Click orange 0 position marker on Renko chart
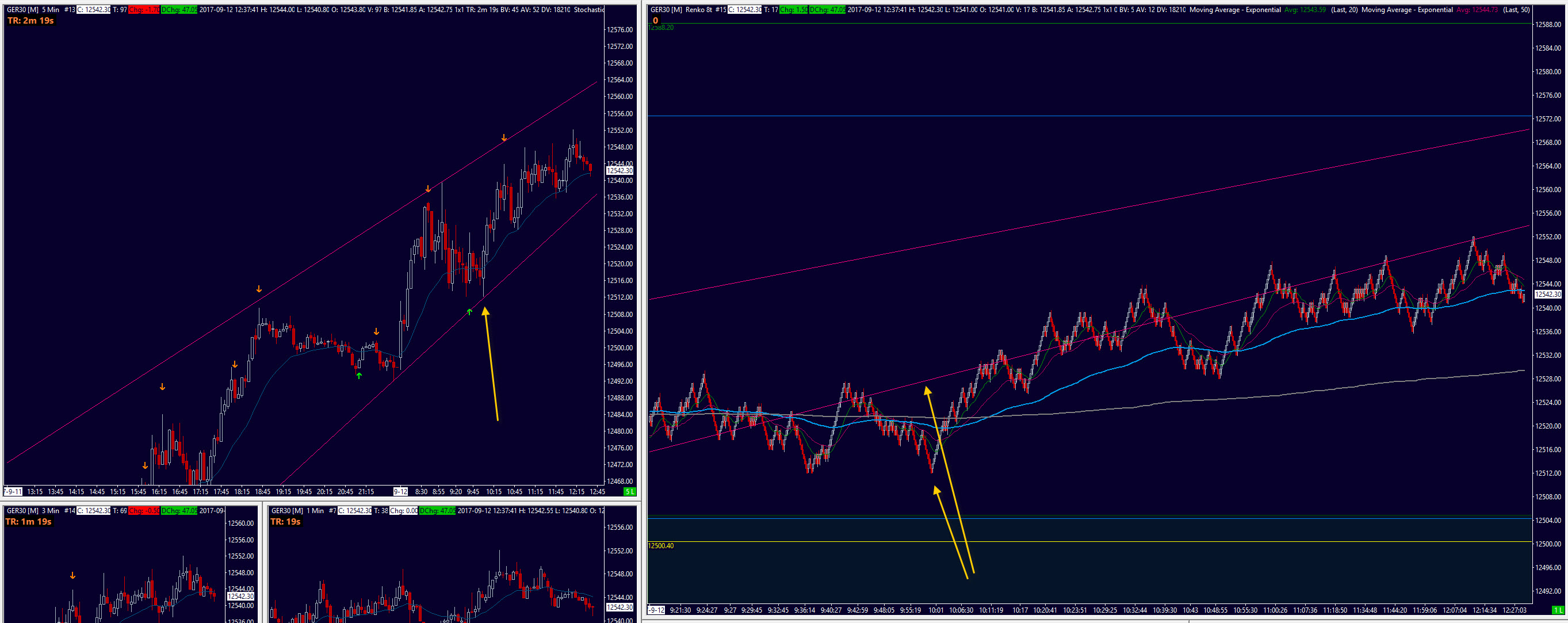The height and width of the screenshot is (623, 1568). pyautogui.click(x=656, y=20)
